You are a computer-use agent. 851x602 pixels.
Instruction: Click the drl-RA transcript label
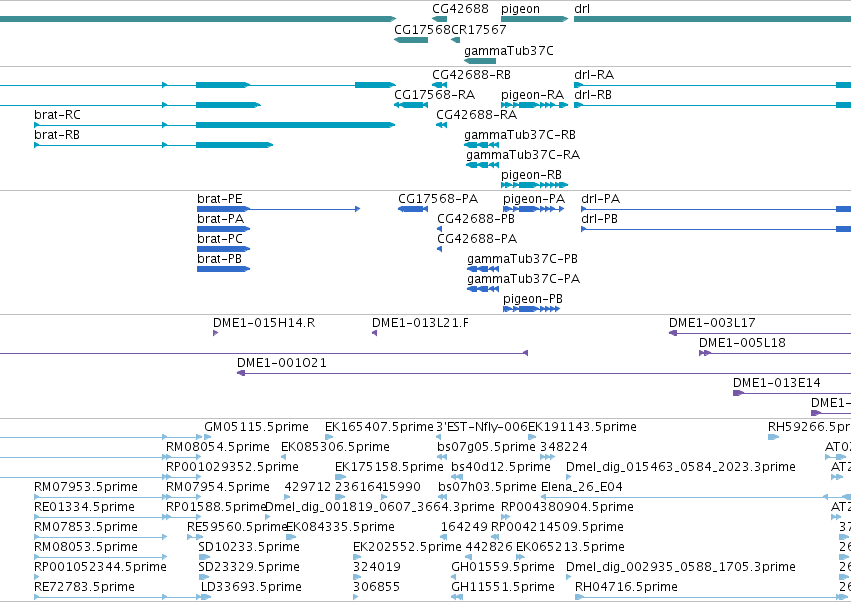(x=594, y=75)
